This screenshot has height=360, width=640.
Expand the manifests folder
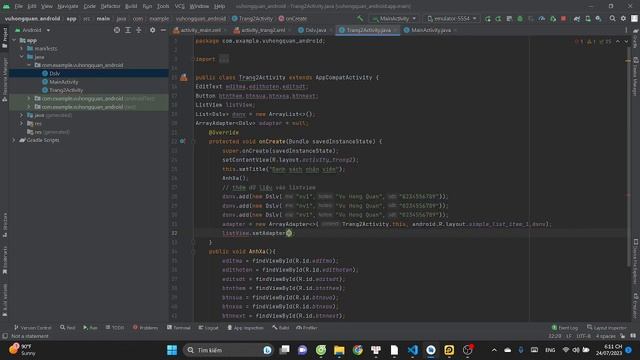[x=22, y=49]
